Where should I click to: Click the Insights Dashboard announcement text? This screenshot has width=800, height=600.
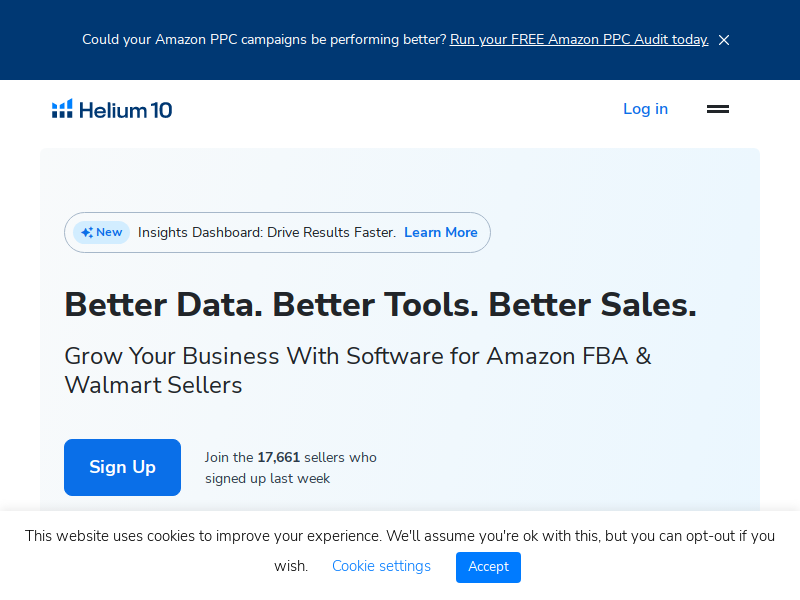[x=267, y=233]
